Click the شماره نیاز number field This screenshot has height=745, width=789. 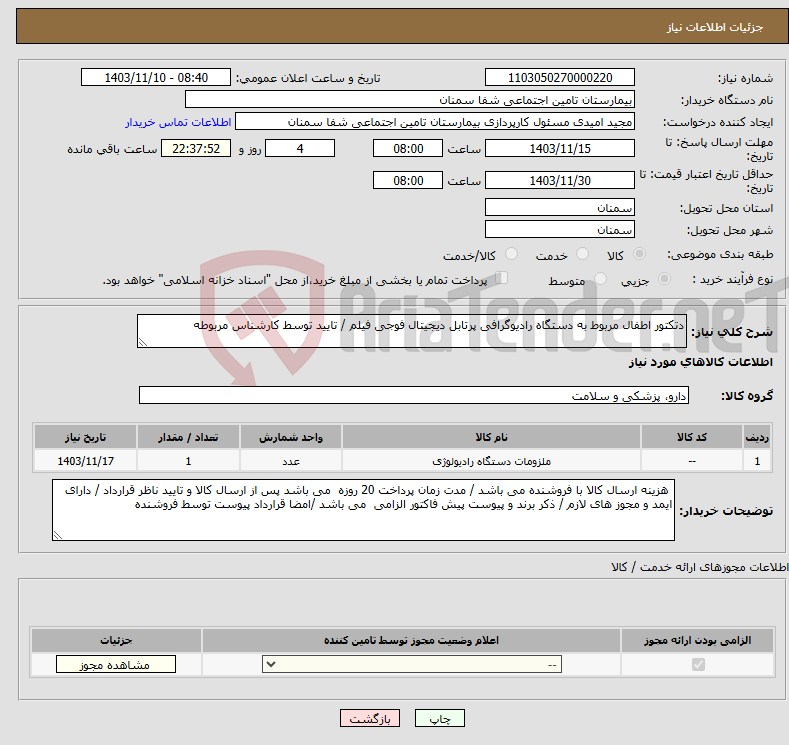559,78
